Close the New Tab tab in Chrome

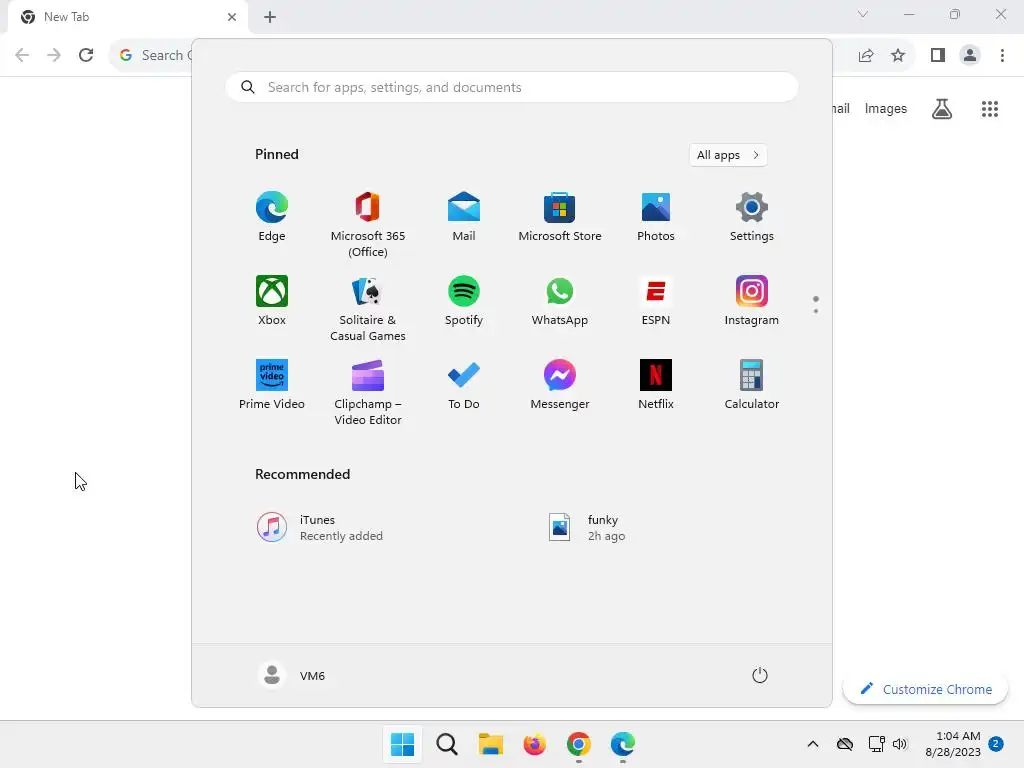(232, 17)
